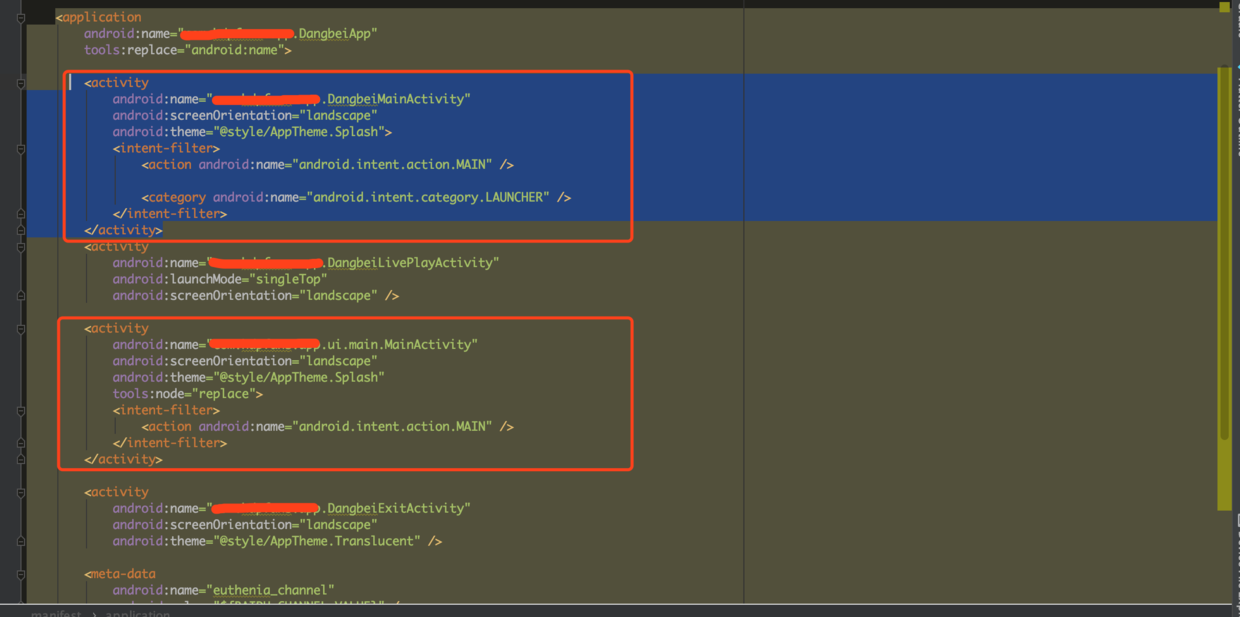Collapse the DangbeiExitActivity activity fold marker
This screenshot has width=1240, height=617.
tap(20, 492)
